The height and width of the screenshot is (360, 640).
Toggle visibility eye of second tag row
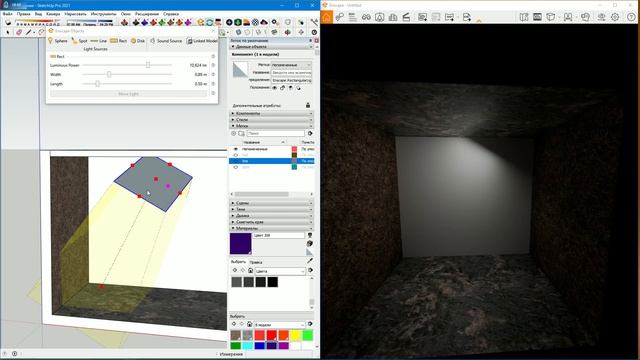tap(236, 155)
